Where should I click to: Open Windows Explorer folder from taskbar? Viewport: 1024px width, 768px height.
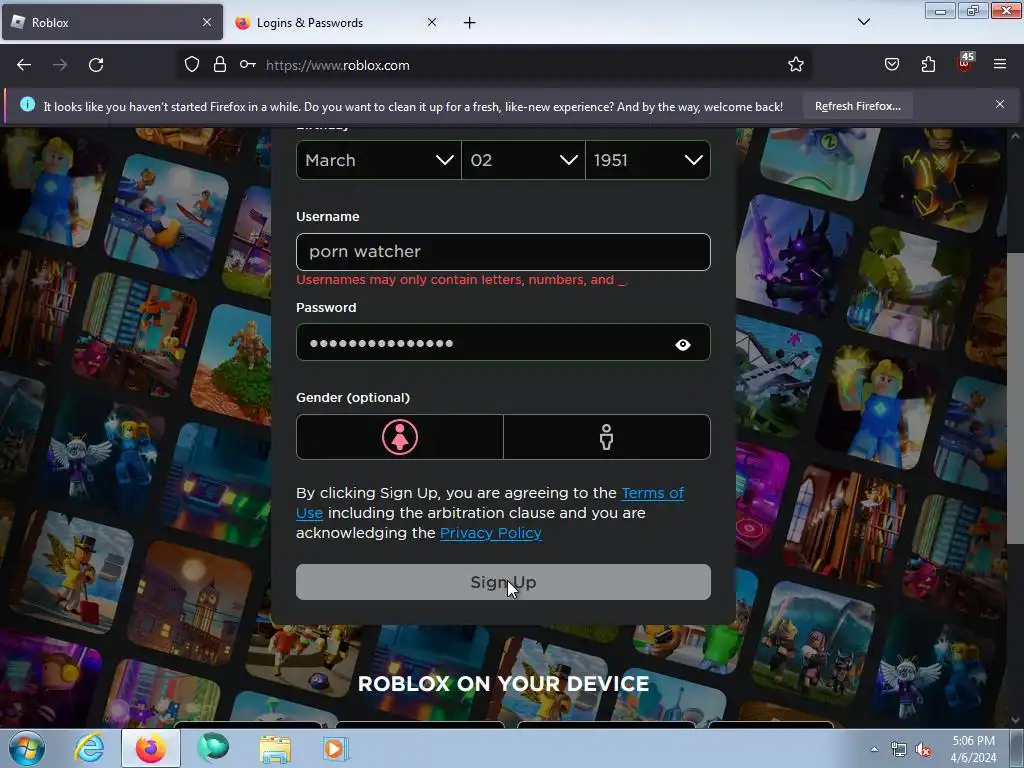click(x=275, y=749)
